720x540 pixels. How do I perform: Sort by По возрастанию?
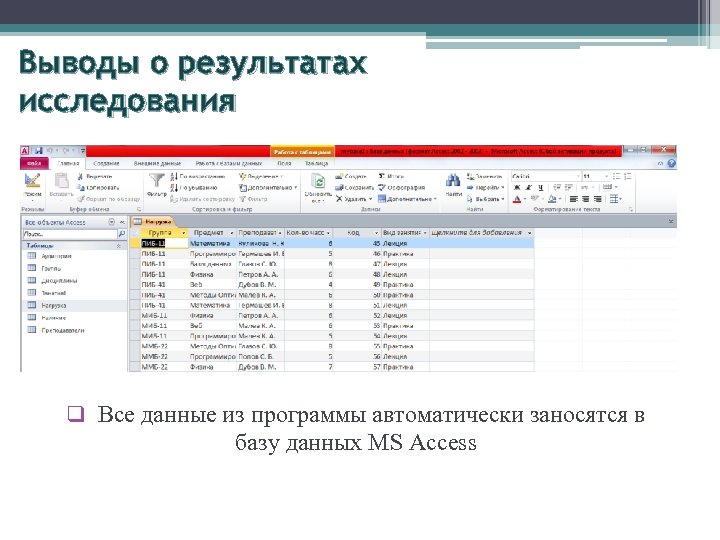[198, 176]
